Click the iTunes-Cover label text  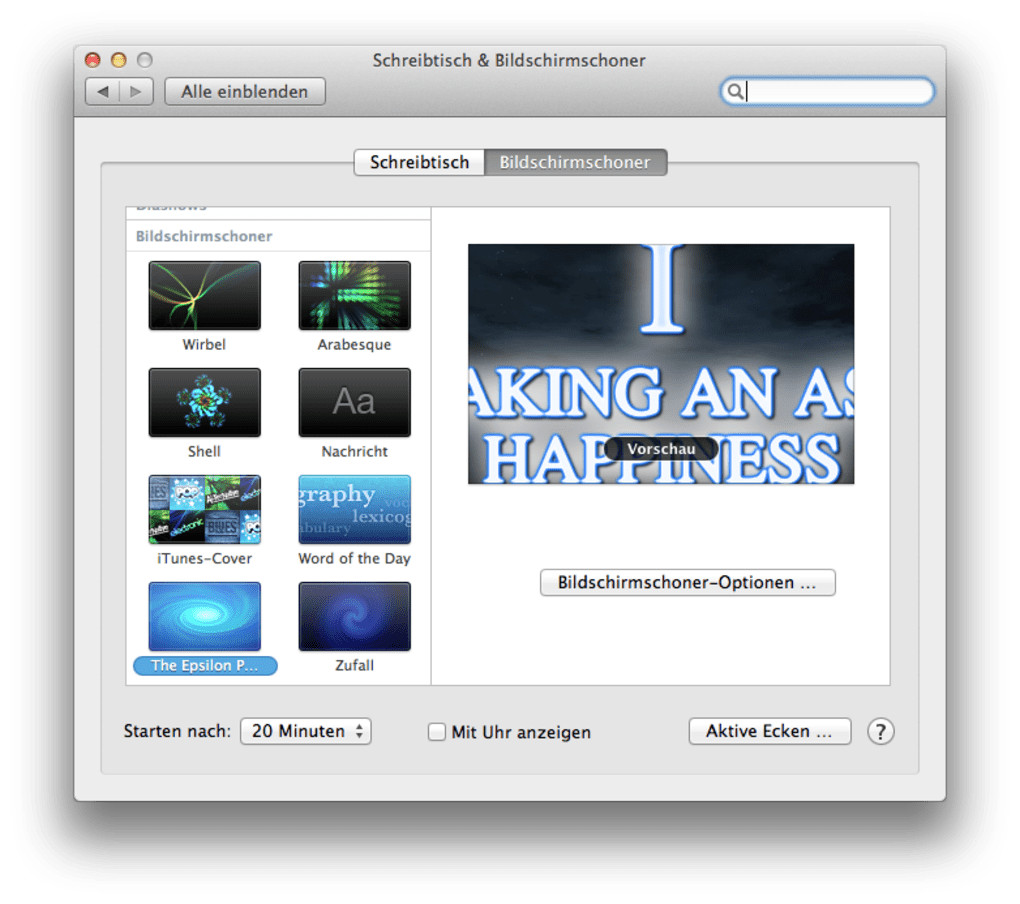[204, 558]
